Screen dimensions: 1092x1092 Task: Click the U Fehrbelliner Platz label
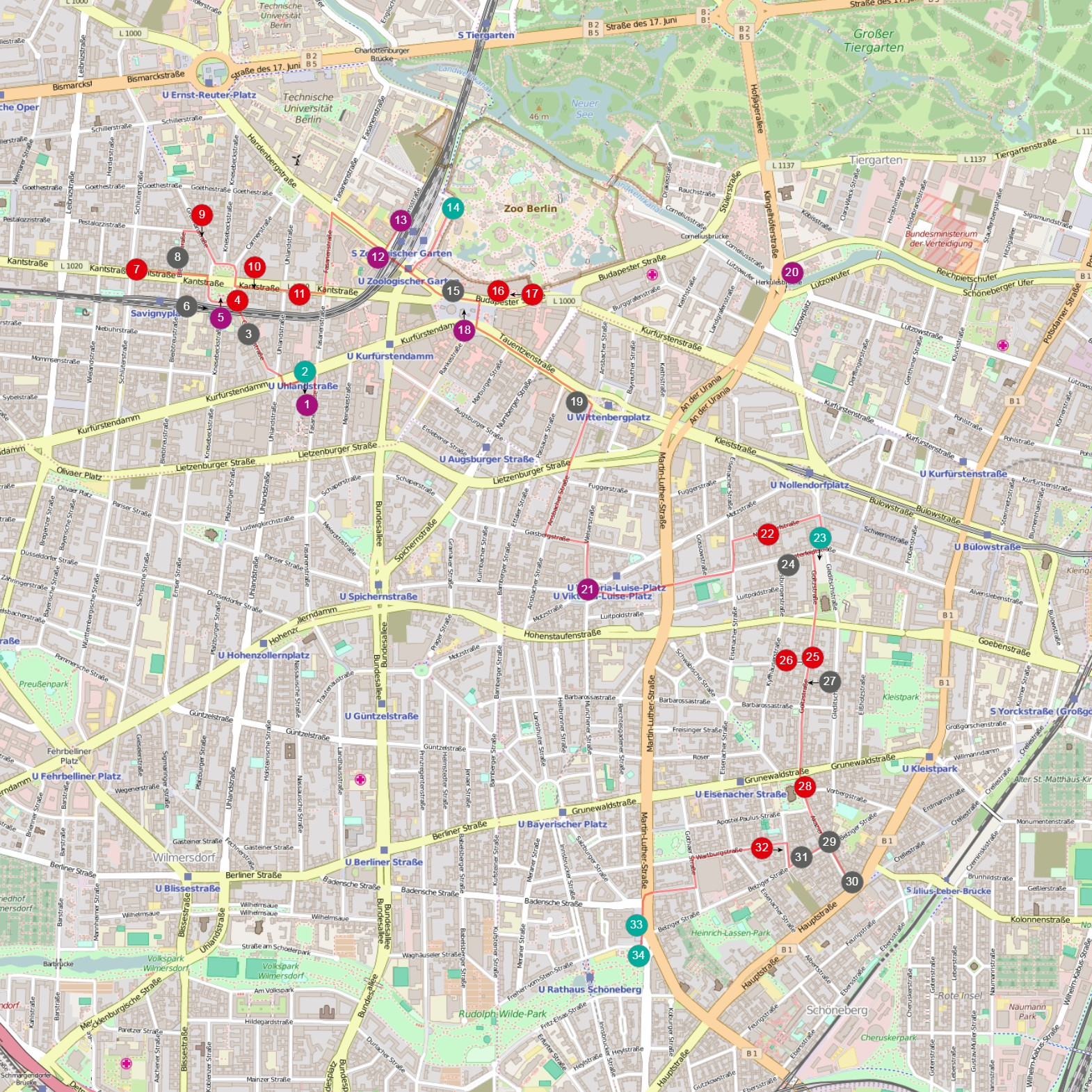(77, 777)
